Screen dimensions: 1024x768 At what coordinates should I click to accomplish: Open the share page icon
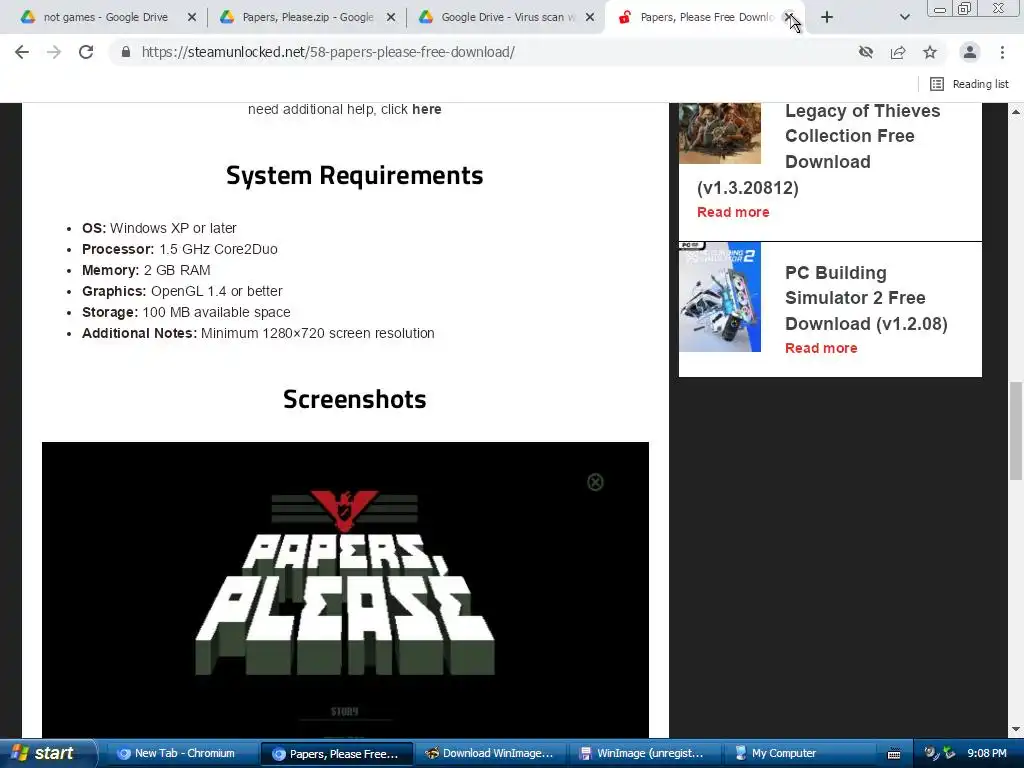point(898,52)
